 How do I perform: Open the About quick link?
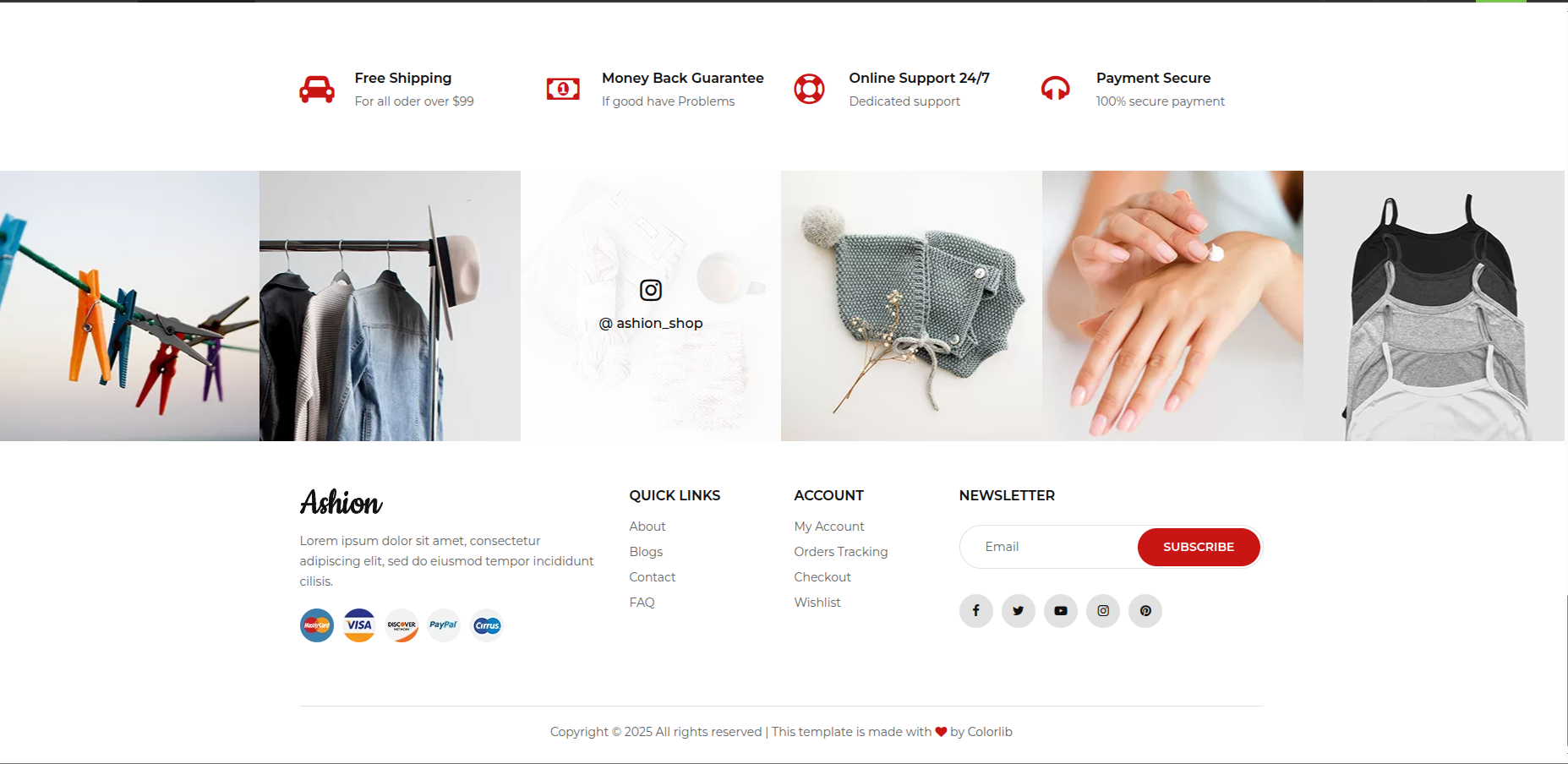(647, 527)
